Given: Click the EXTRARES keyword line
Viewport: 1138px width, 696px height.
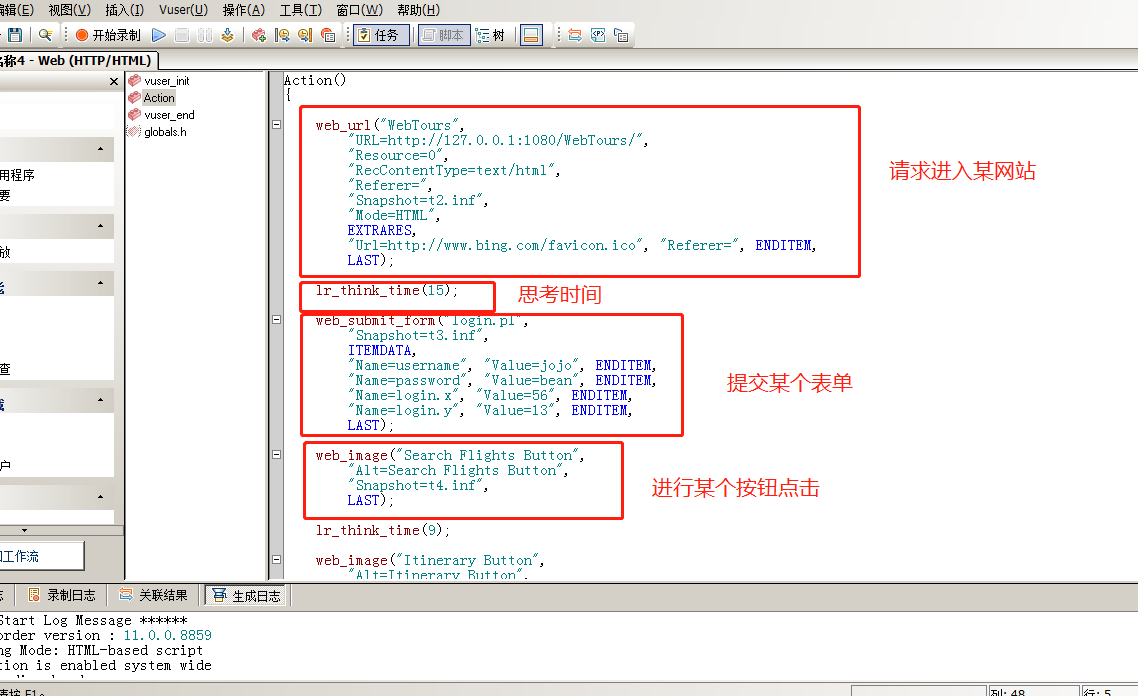Looking at the screenshot, I should 381,231.
